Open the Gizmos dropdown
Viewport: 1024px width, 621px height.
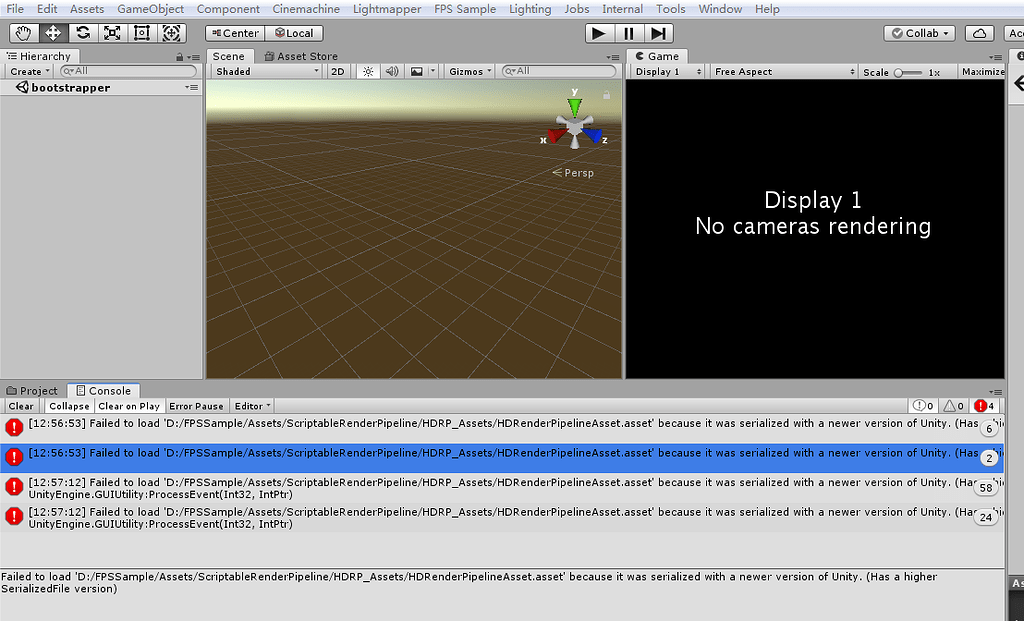click(x=467, y=71)
